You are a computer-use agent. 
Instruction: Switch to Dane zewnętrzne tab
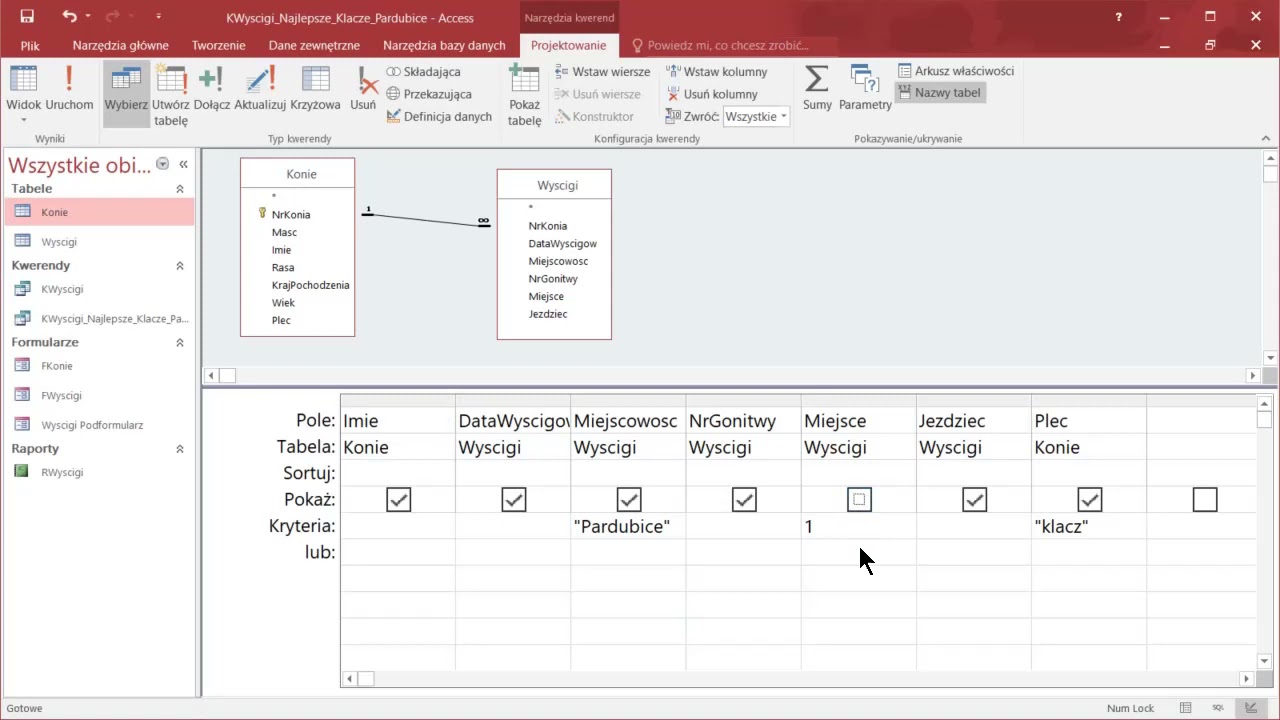(314, 45)
